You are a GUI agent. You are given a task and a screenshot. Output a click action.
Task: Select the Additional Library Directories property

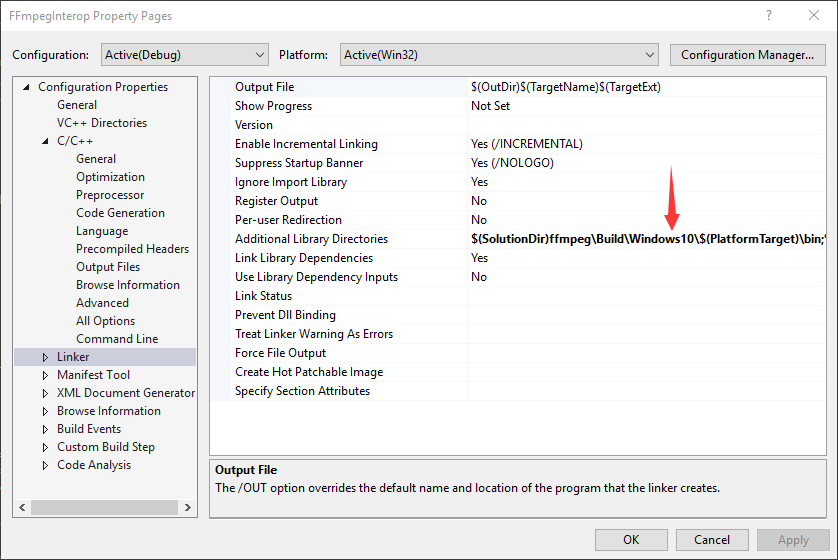(311, 239)
